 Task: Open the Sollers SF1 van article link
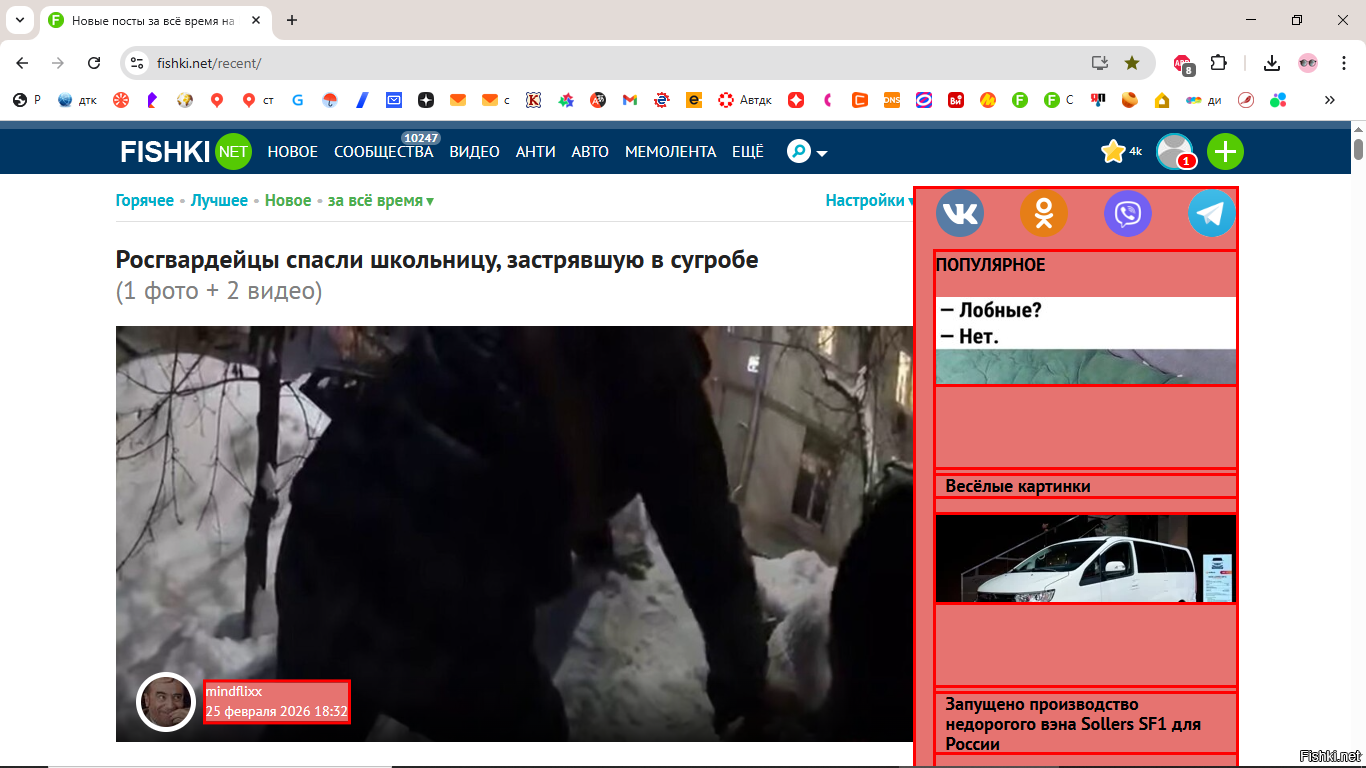coord(1073,724)
